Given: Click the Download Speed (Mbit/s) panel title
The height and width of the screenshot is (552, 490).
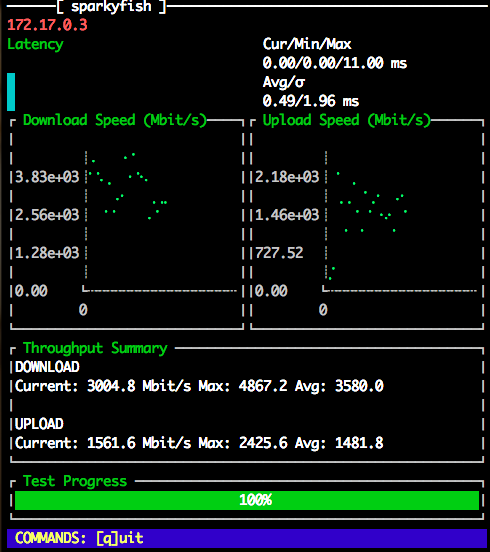Looking at the screenshot, I should coord(115,120).
